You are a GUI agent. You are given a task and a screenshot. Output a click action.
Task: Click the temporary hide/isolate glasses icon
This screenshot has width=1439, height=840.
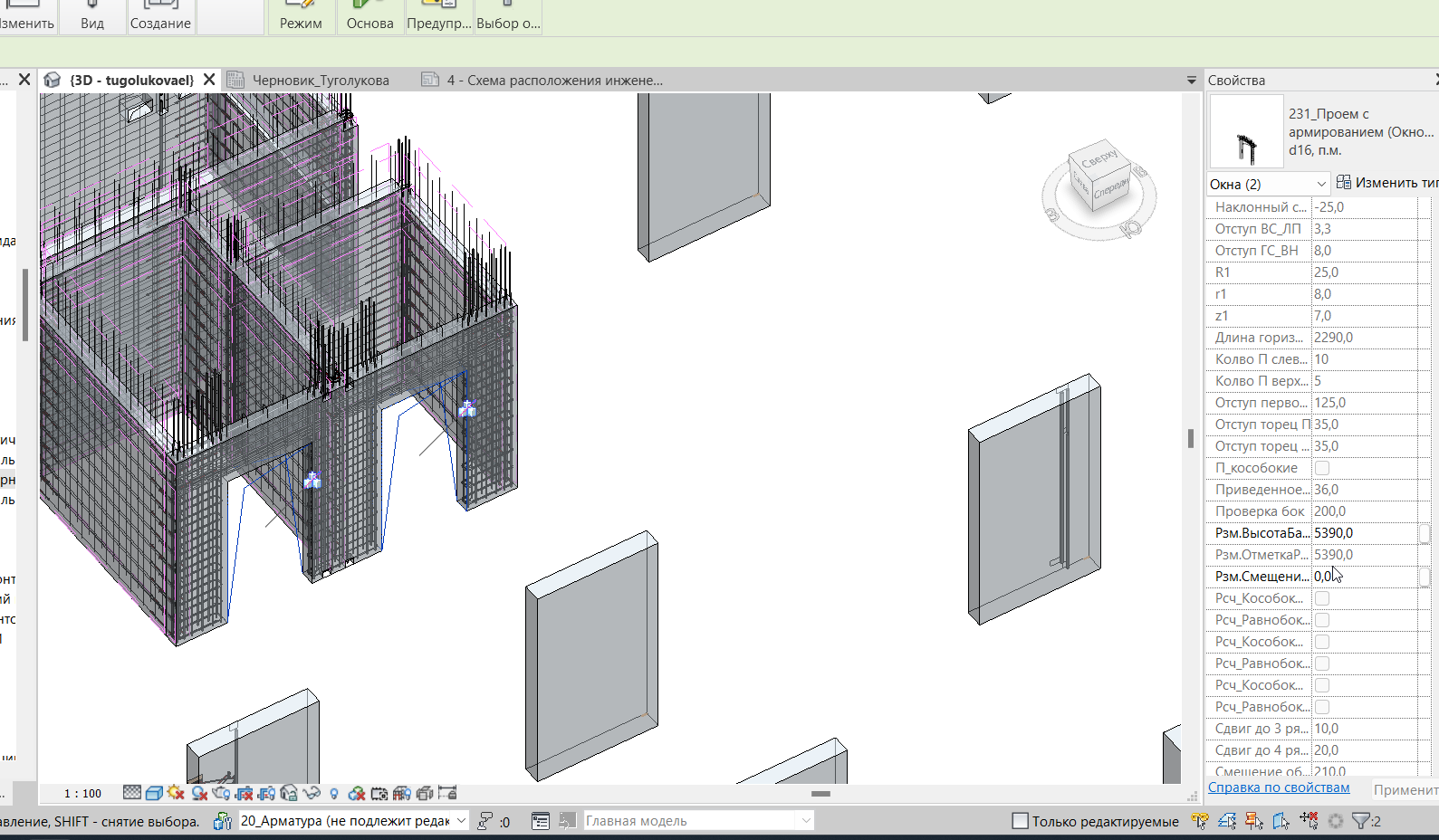click(x=312, y=793)
